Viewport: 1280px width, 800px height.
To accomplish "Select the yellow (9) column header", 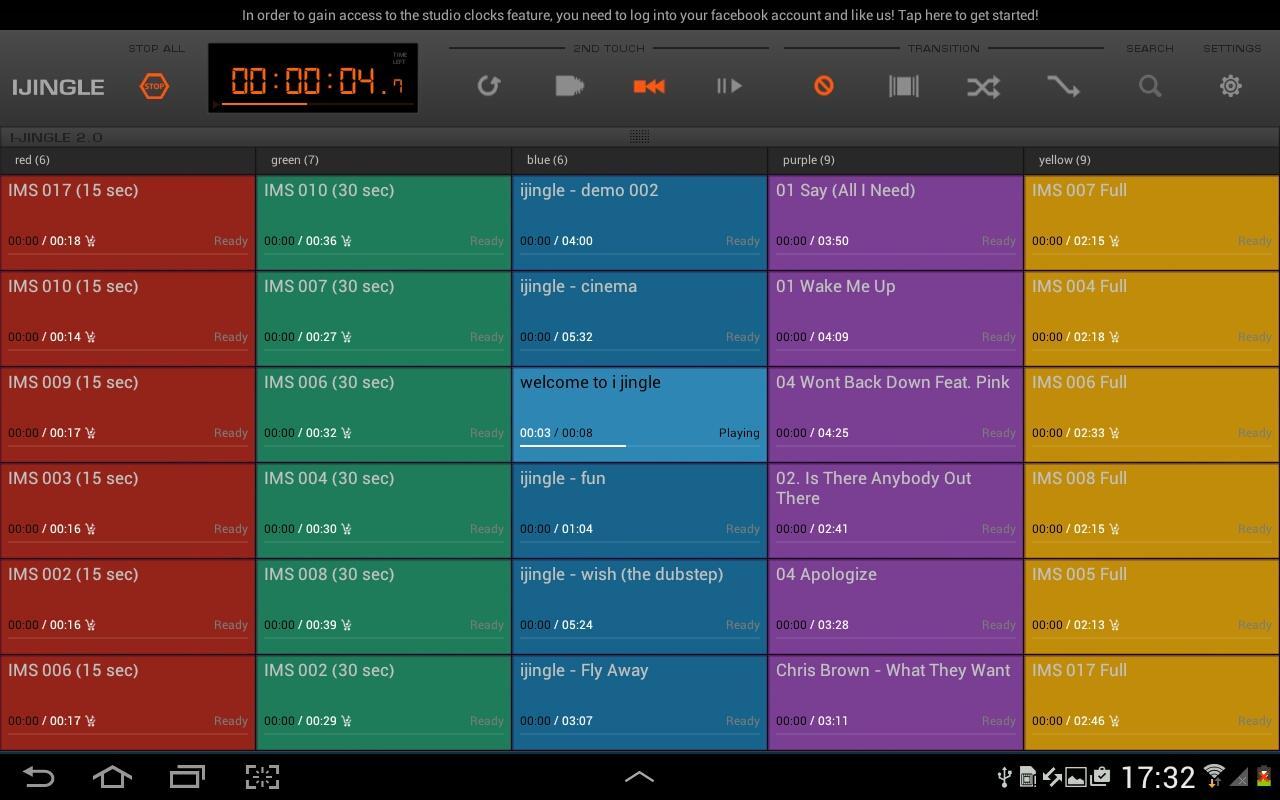I will pyautogui.click(x=1152, y=160).
